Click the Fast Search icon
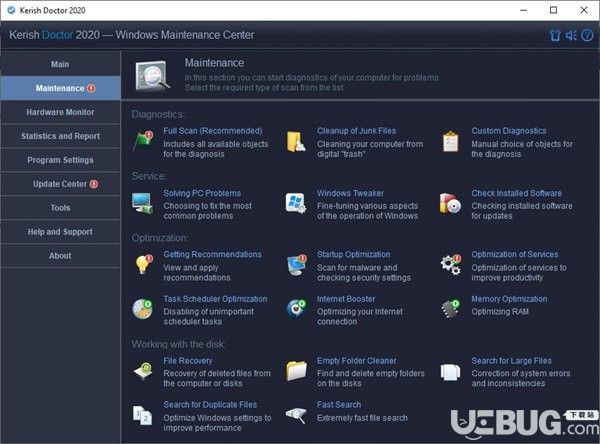Image resolution: width=600 pixels, height=444 pixels. [296, 415]
